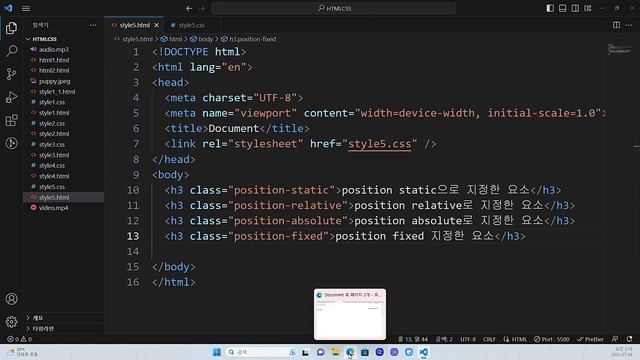
Task: Click the body breadcrumb item
Action: 202,39
